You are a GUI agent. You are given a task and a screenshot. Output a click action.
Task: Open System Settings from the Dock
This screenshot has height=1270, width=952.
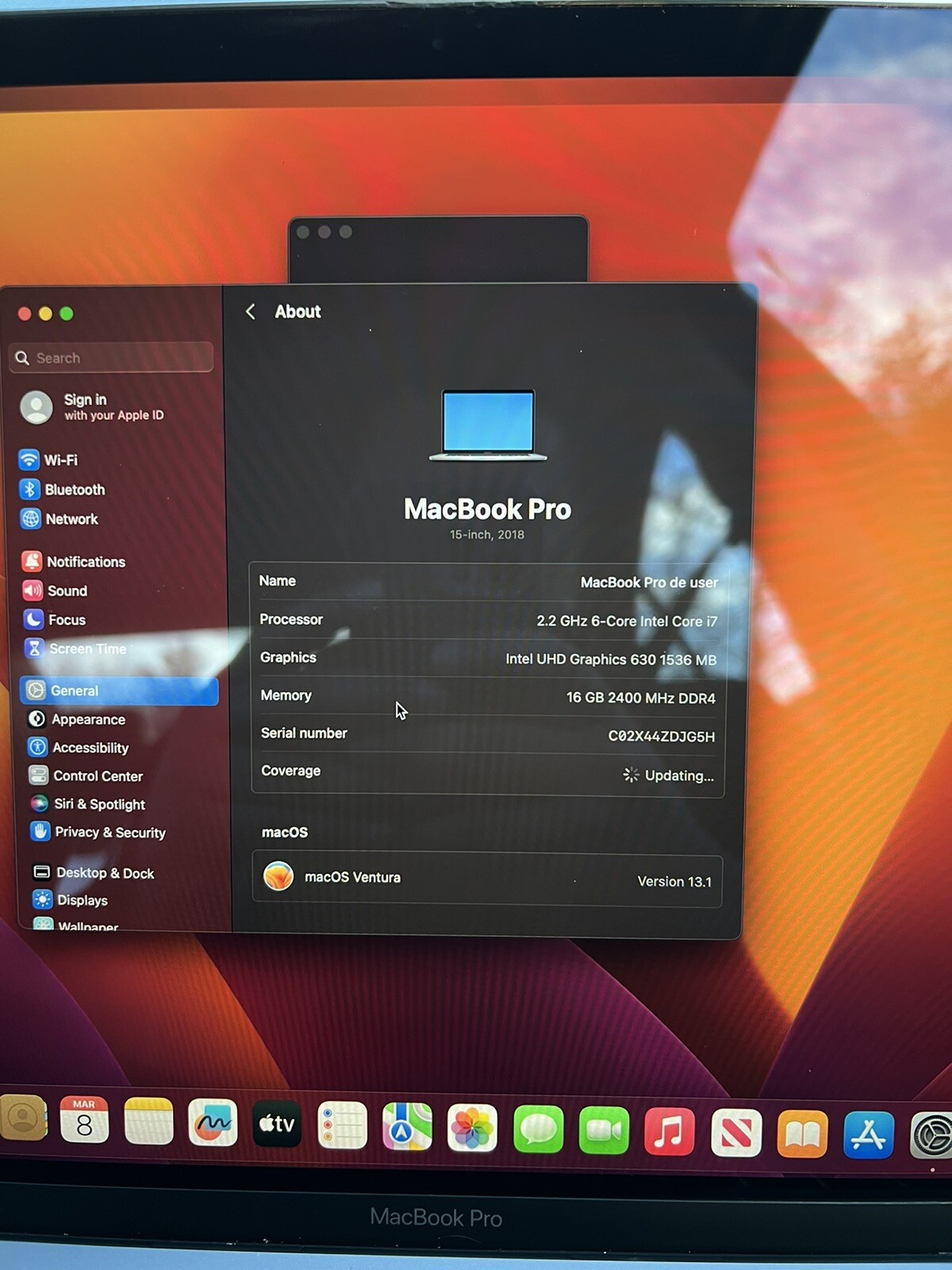point(931,1136)
